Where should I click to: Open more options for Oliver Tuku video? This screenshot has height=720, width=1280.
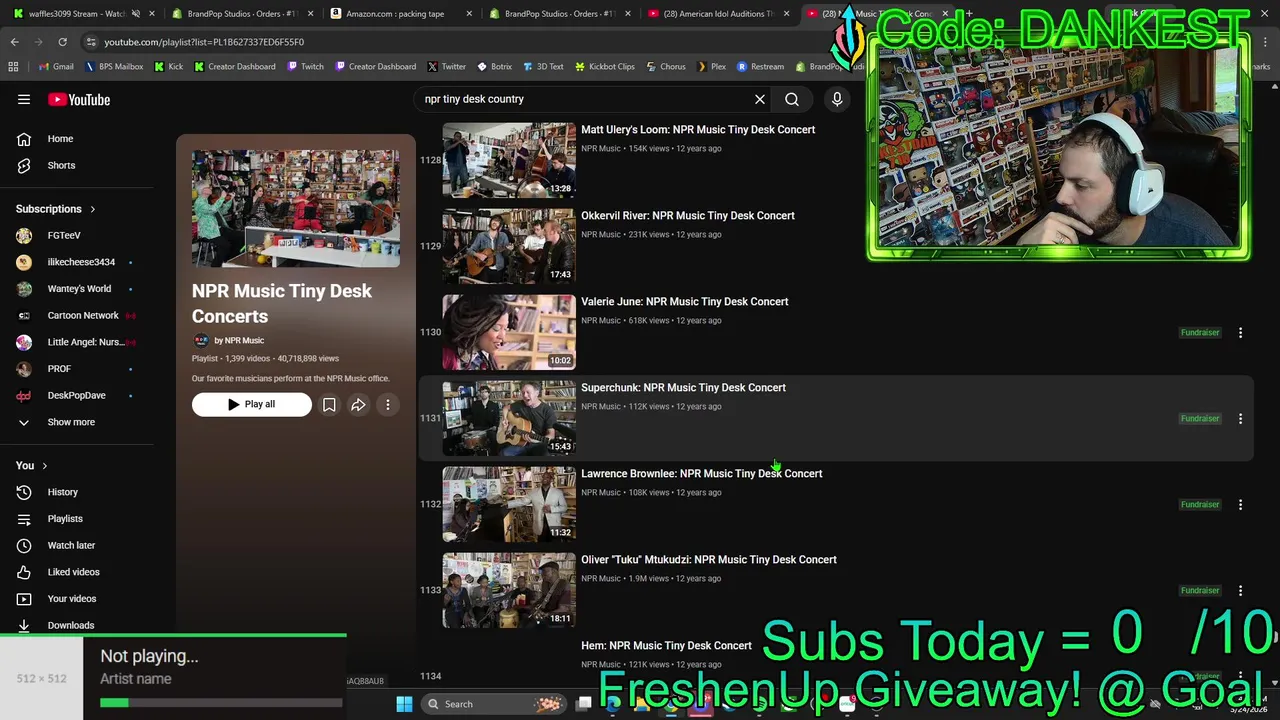1240,590
